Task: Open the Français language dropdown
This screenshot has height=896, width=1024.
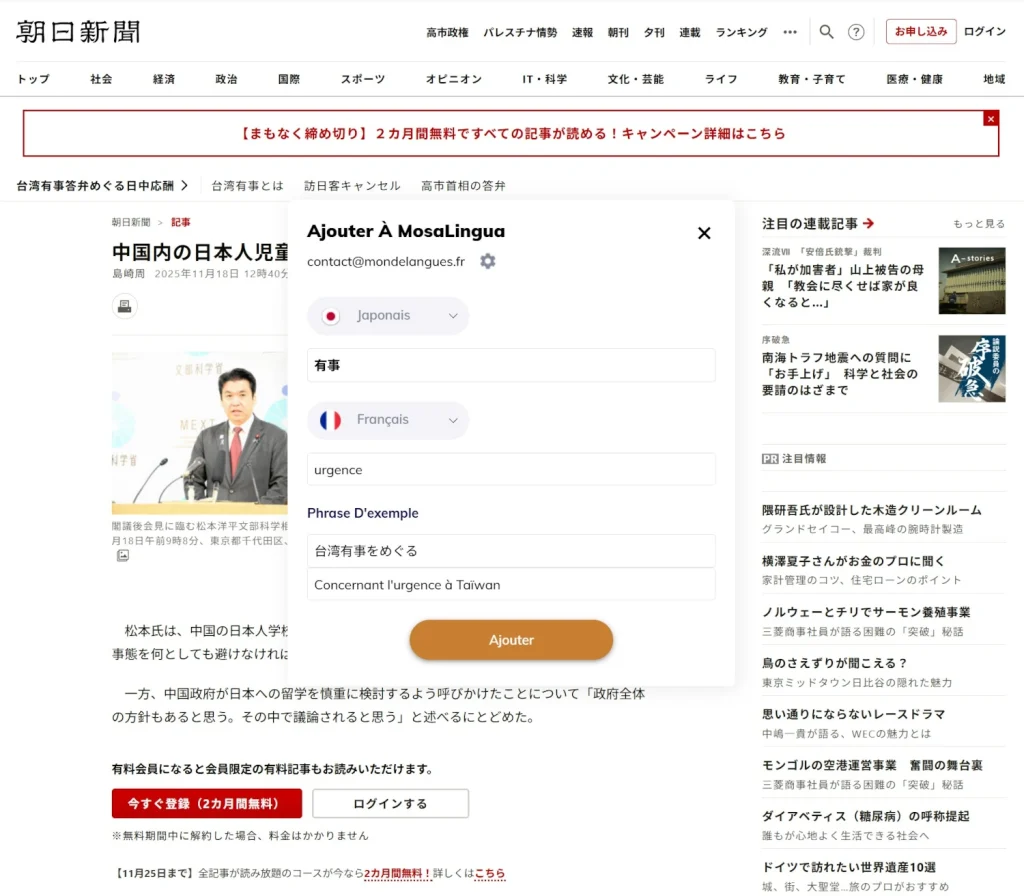Action: point(388,420)
